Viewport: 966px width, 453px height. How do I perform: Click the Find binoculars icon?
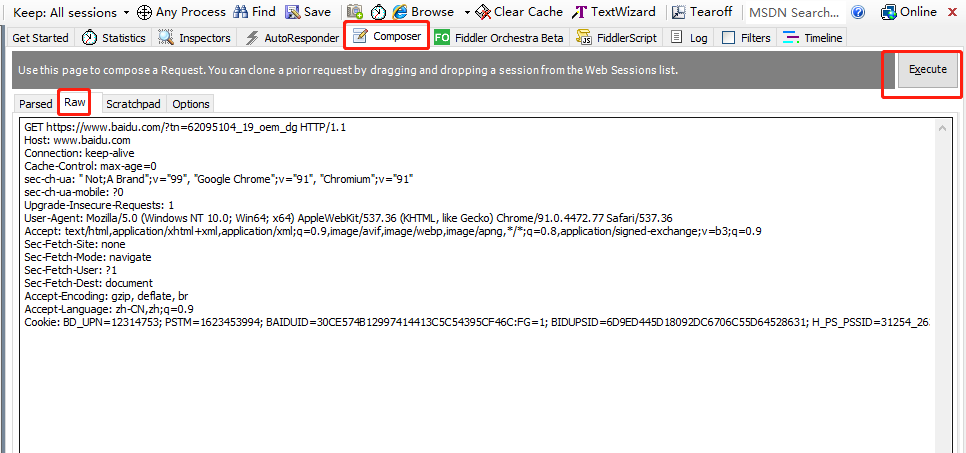pyautogui.click(x=241, y=12)
